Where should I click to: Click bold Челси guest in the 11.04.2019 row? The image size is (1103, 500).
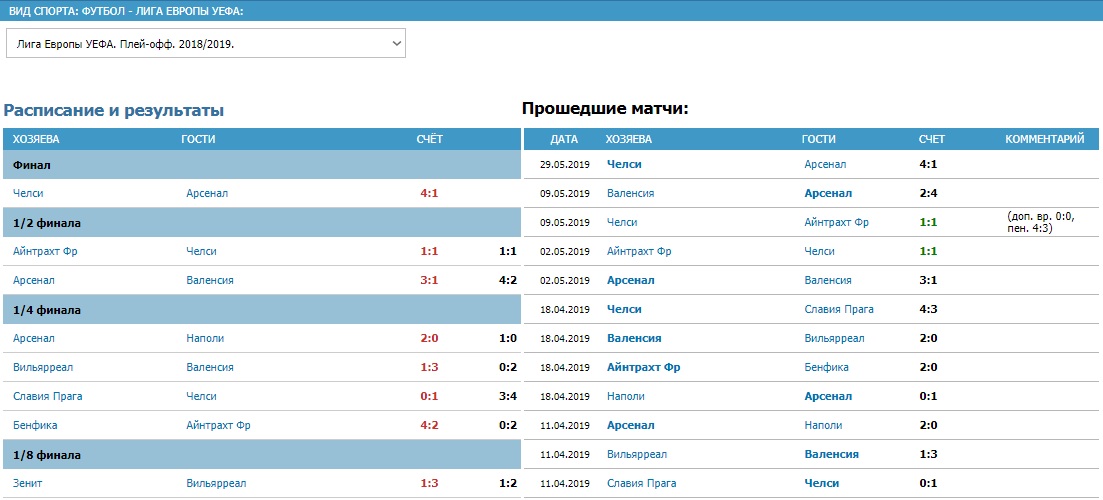pyautogui.click(x=822, y=483)
